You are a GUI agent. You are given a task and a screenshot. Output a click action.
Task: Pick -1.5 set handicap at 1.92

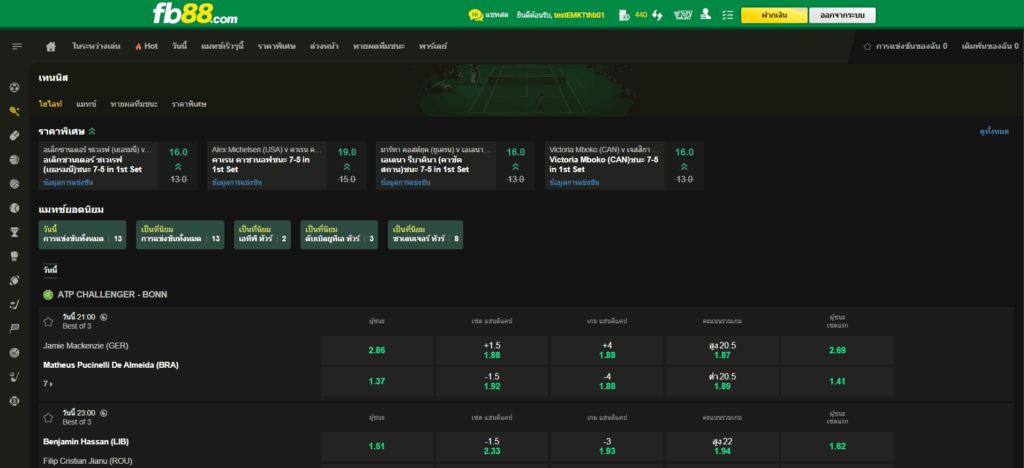click(x=492, y=381)
